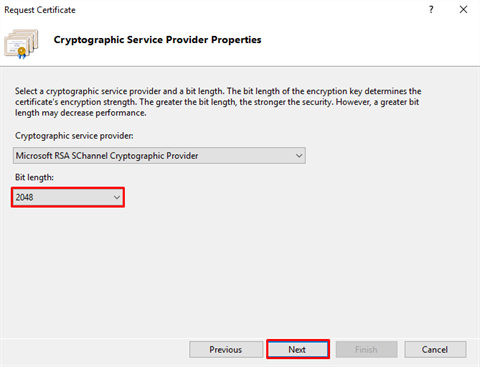The width and height of the screenshot is (480, 367).
Task: Click the 2048 value in bit length
Action: tap(24, 197)
